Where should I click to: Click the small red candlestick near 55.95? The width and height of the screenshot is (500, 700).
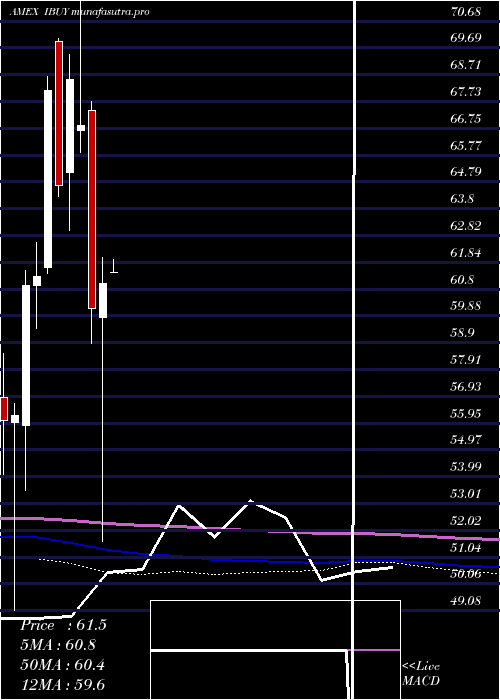4,409
